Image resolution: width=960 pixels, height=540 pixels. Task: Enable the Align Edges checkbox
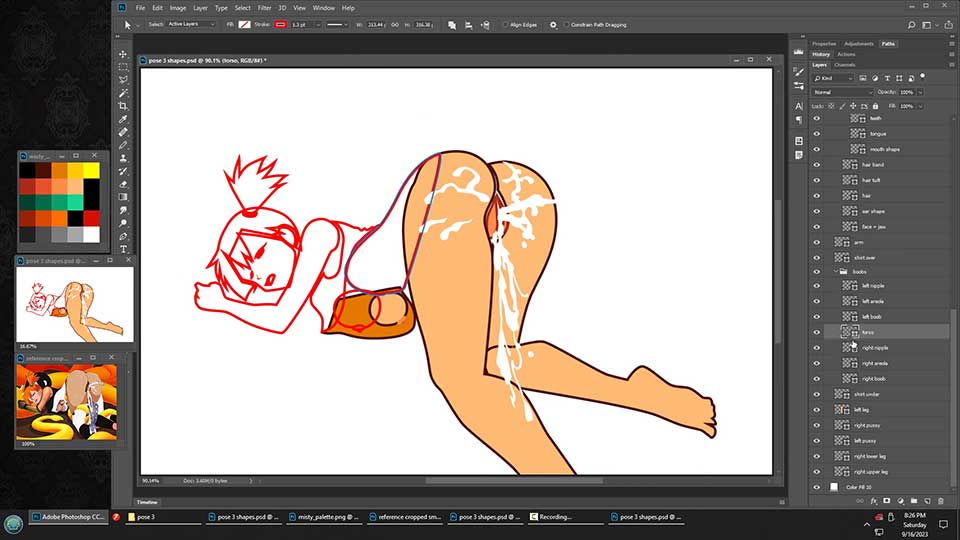505,24
